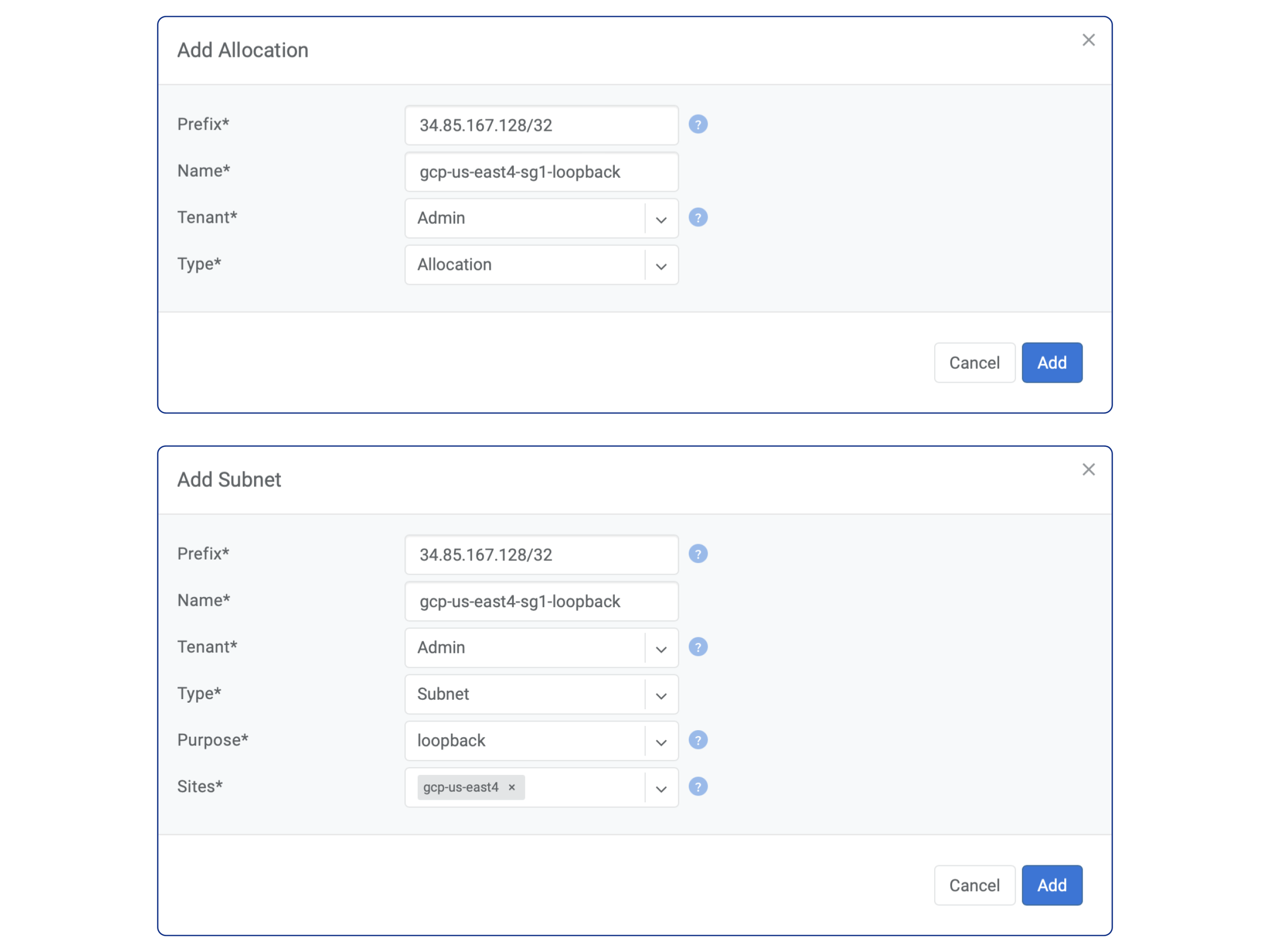This screenshot has width=1270, height=952.
Task: Click help icon next to Allocation Prefix field
Action: pos(697,124)
